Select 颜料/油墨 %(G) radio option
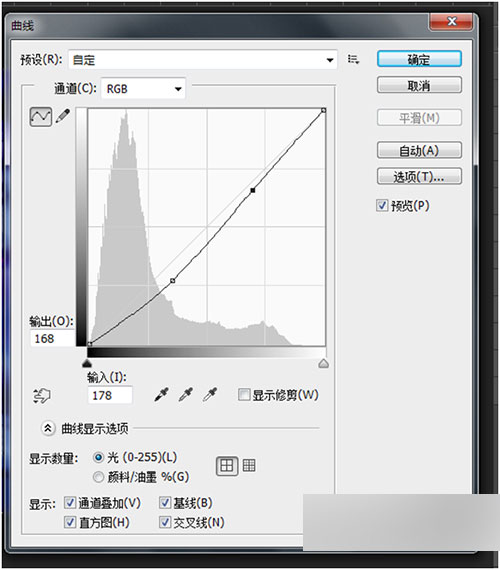500x570 pixels. (98, 477)
